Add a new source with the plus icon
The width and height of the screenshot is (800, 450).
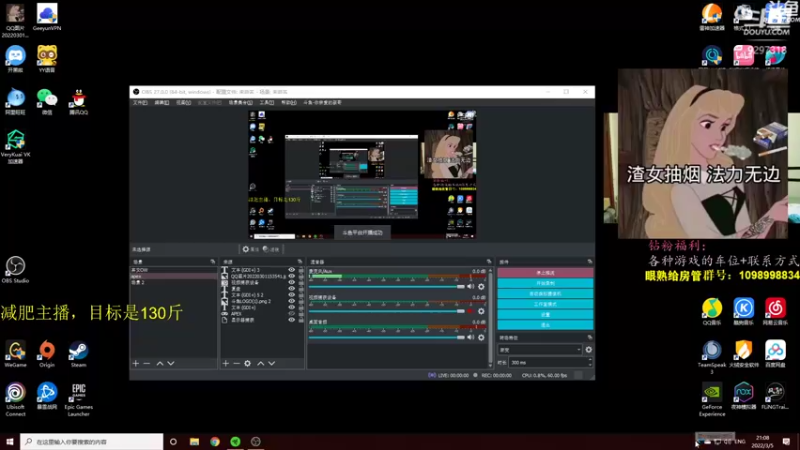pos(226,363)
